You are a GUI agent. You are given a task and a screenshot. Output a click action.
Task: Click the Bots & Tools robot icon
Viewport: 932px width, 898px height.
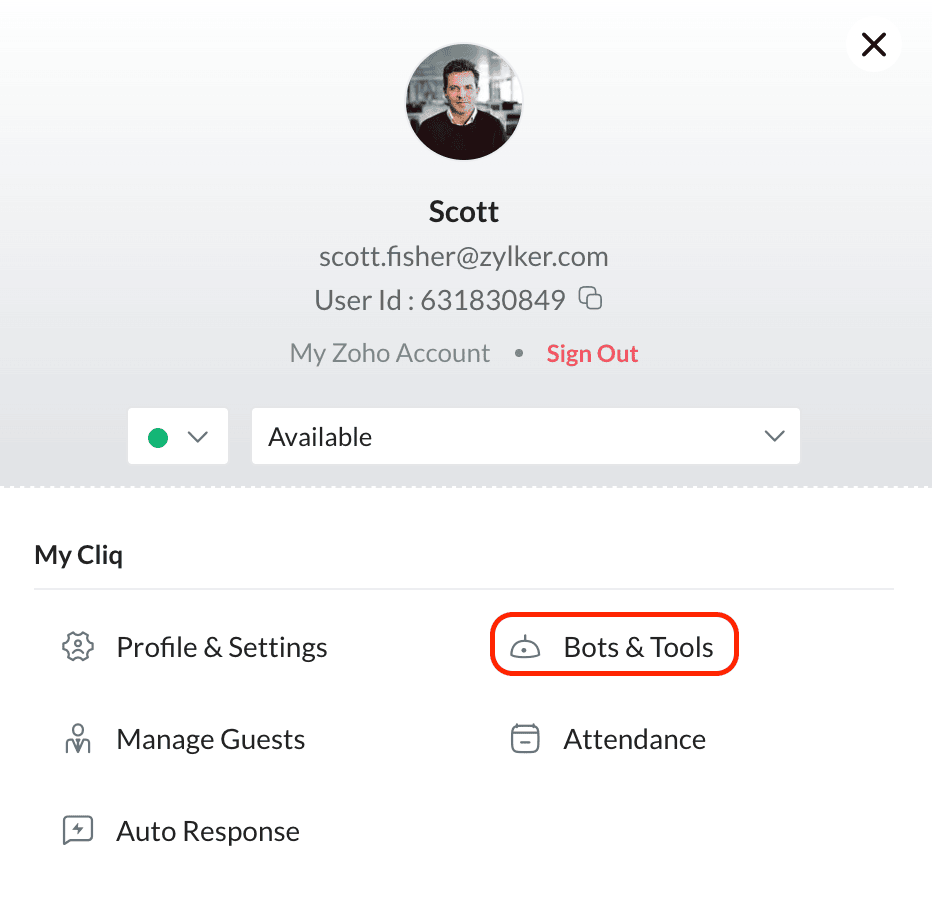[x=525, y=647]
